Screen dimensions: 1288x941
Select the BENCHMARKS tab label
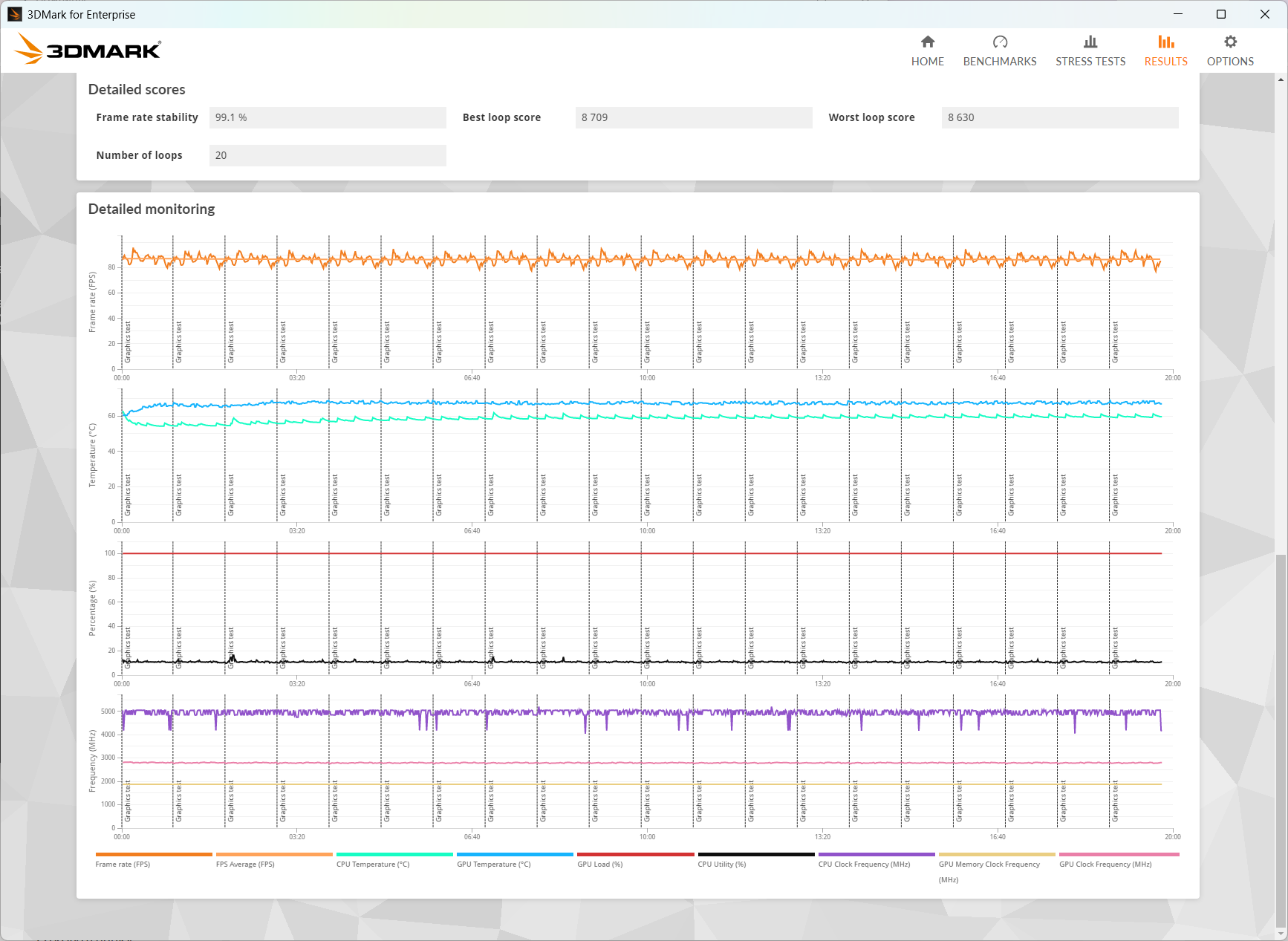(1000, 62)
